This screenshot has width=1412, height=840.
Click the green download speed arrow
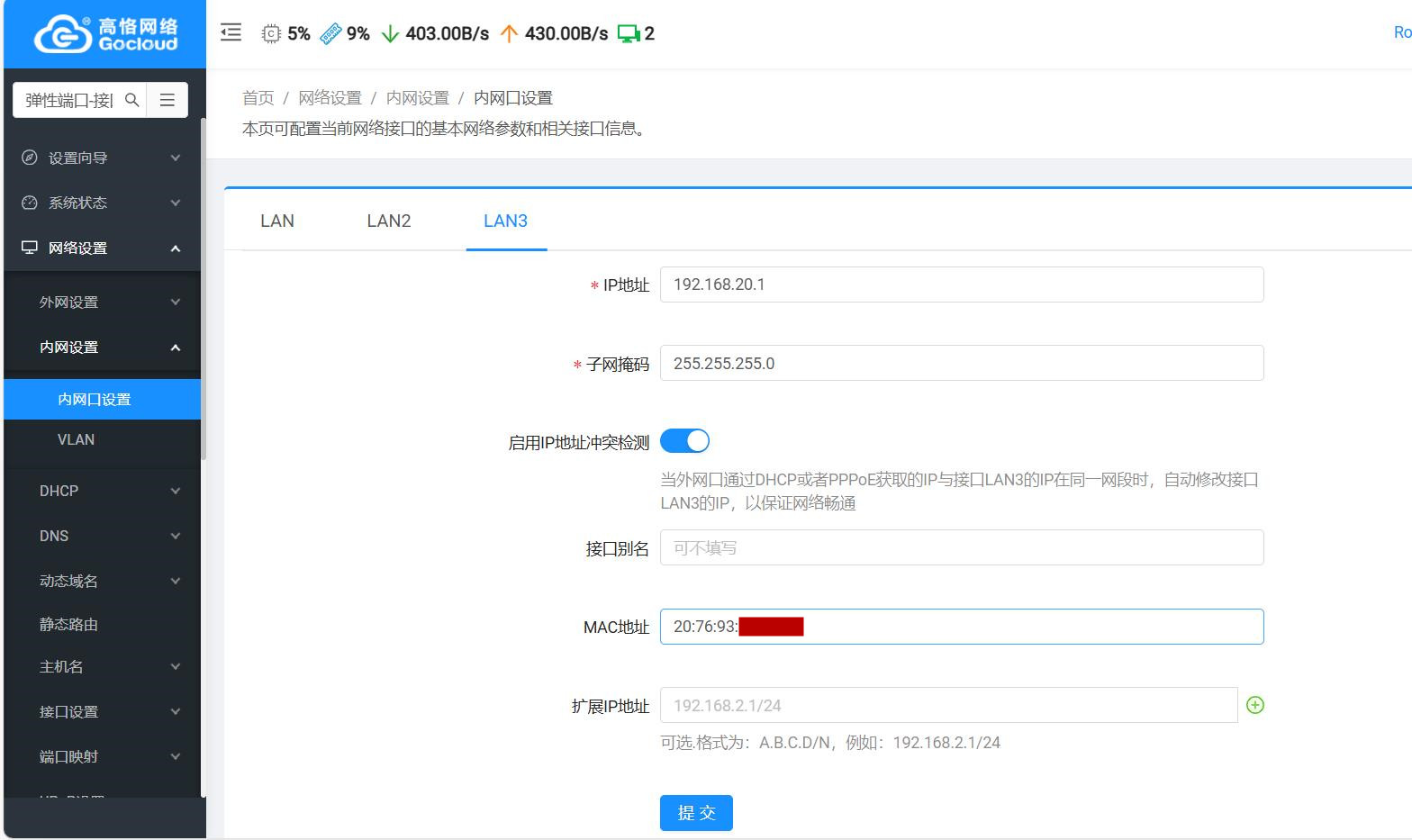pyautogui.click(x=390, y=34)
